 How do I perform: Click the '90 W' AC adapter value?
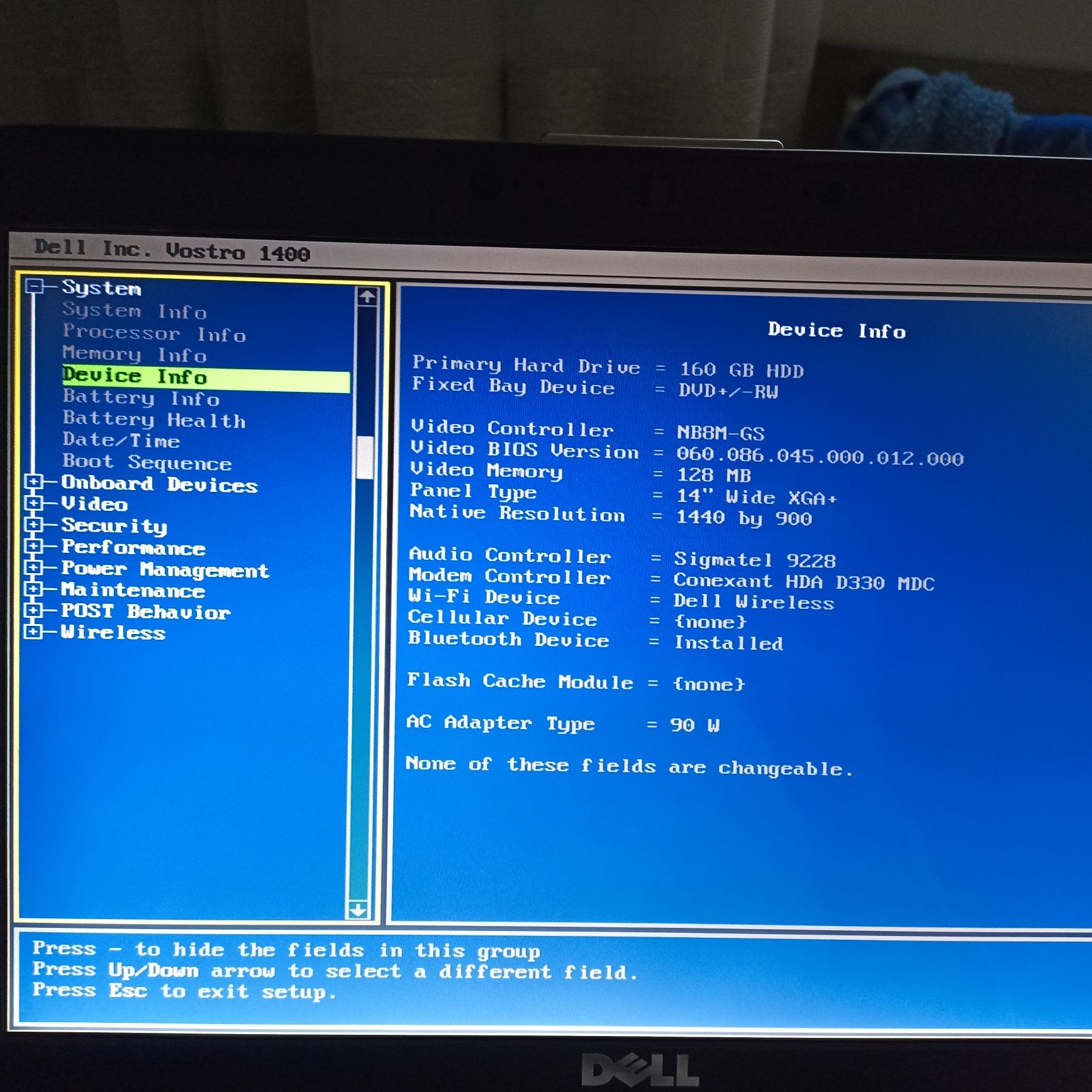695,725
